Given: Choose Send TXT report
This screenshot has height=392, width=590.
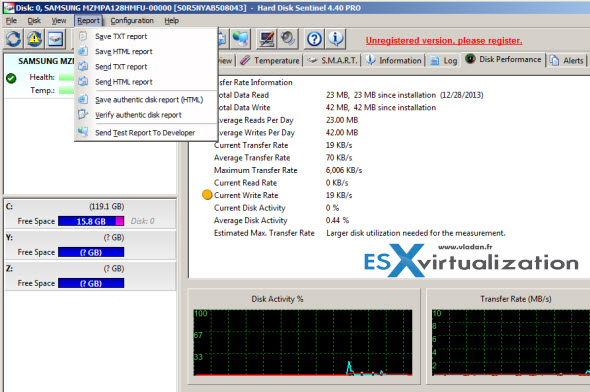Looking at the screenshot, I should pyautogui.click(x=146, y=66).
